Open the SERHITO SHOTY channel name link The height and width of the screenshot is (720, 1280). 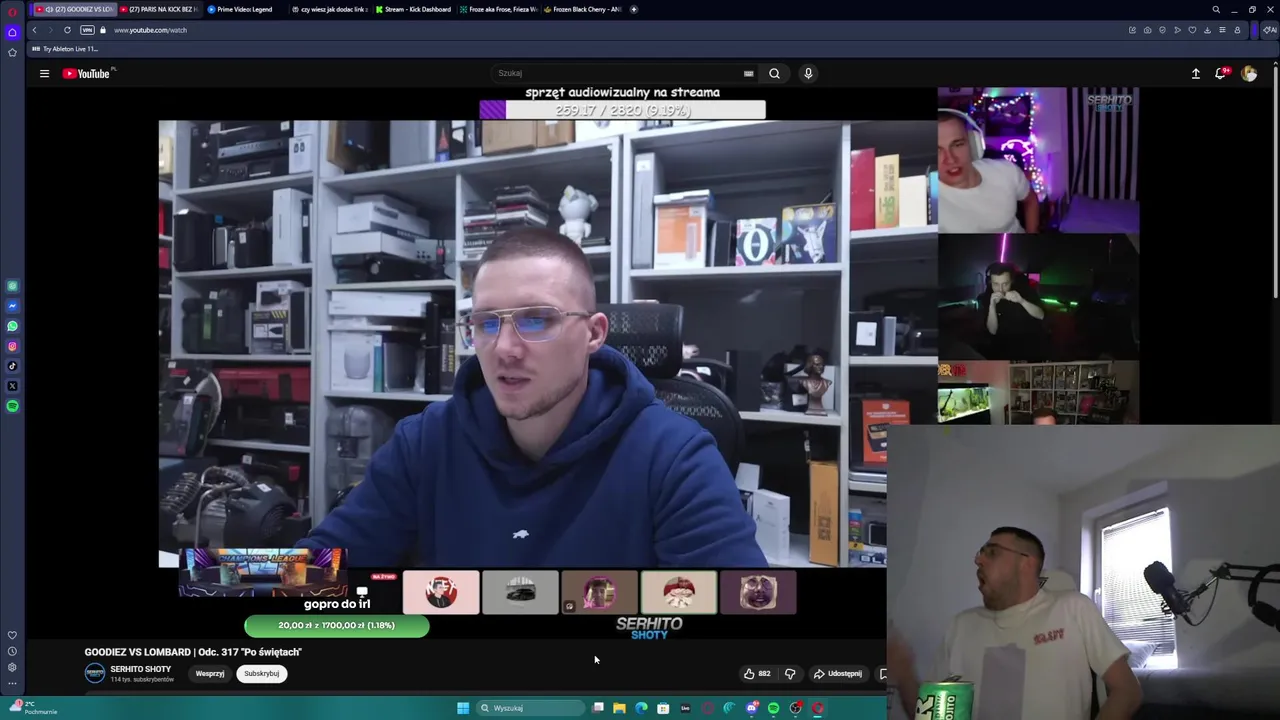[140, 669]
